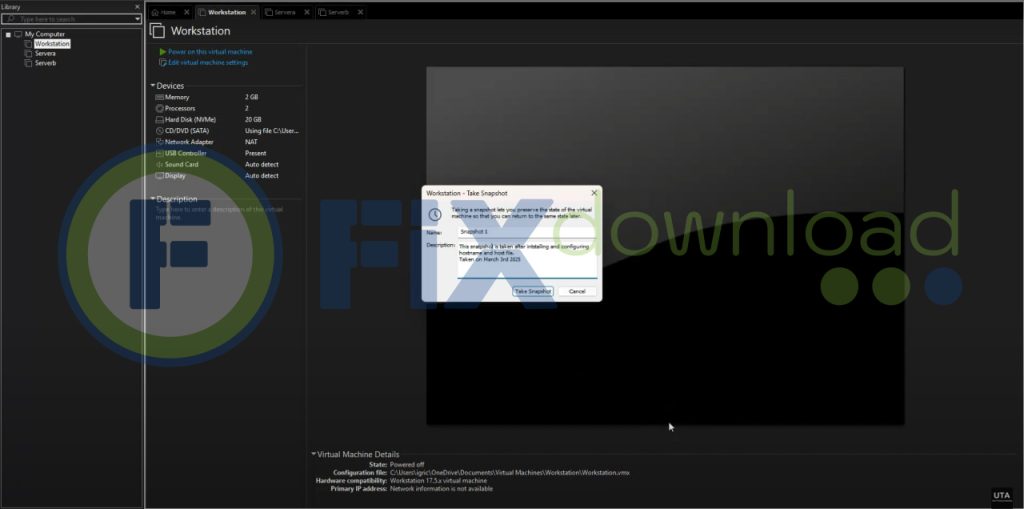Collapse the Virtual Machine Details section
The image size is (1024, 509).
pos(313,454)
